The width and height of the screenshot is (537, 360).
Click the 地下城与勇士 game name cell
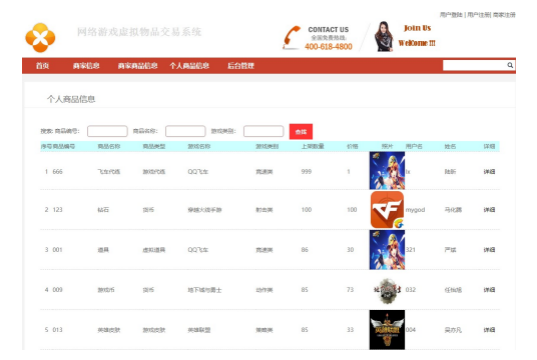click(204, 290)
